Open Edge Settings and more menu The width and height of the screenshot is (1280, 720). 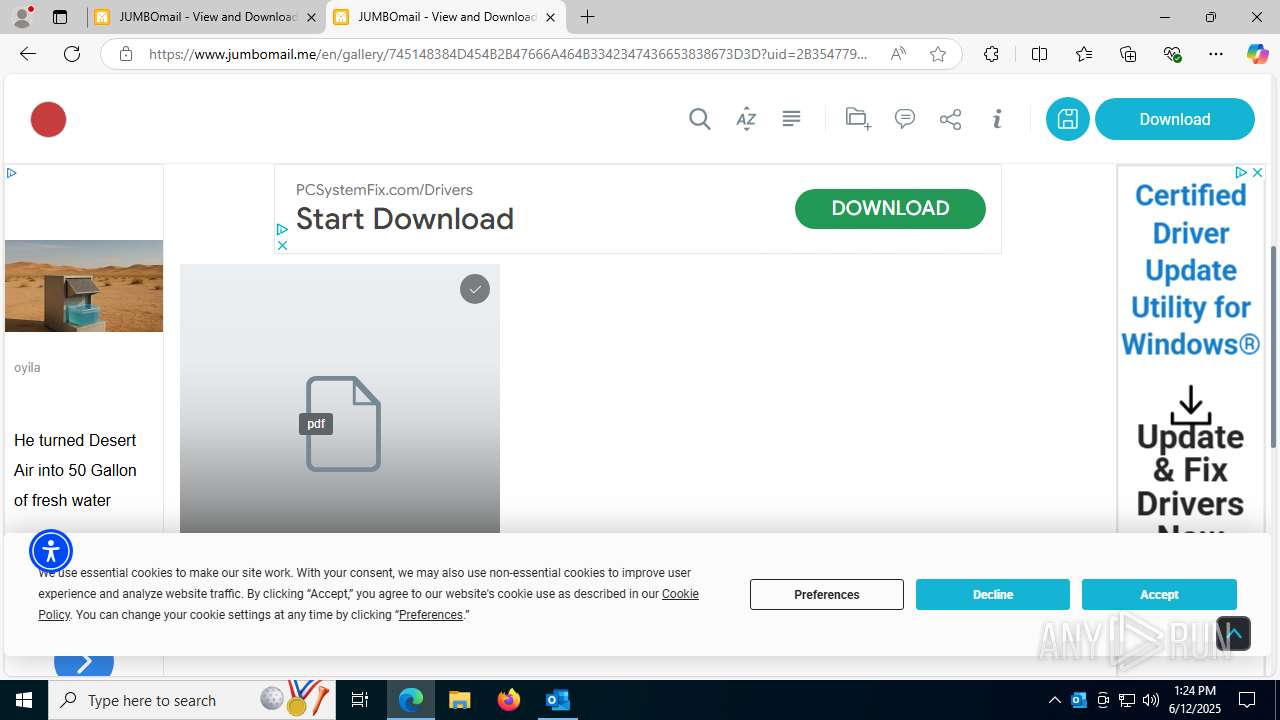click(x=1216, y=54)
